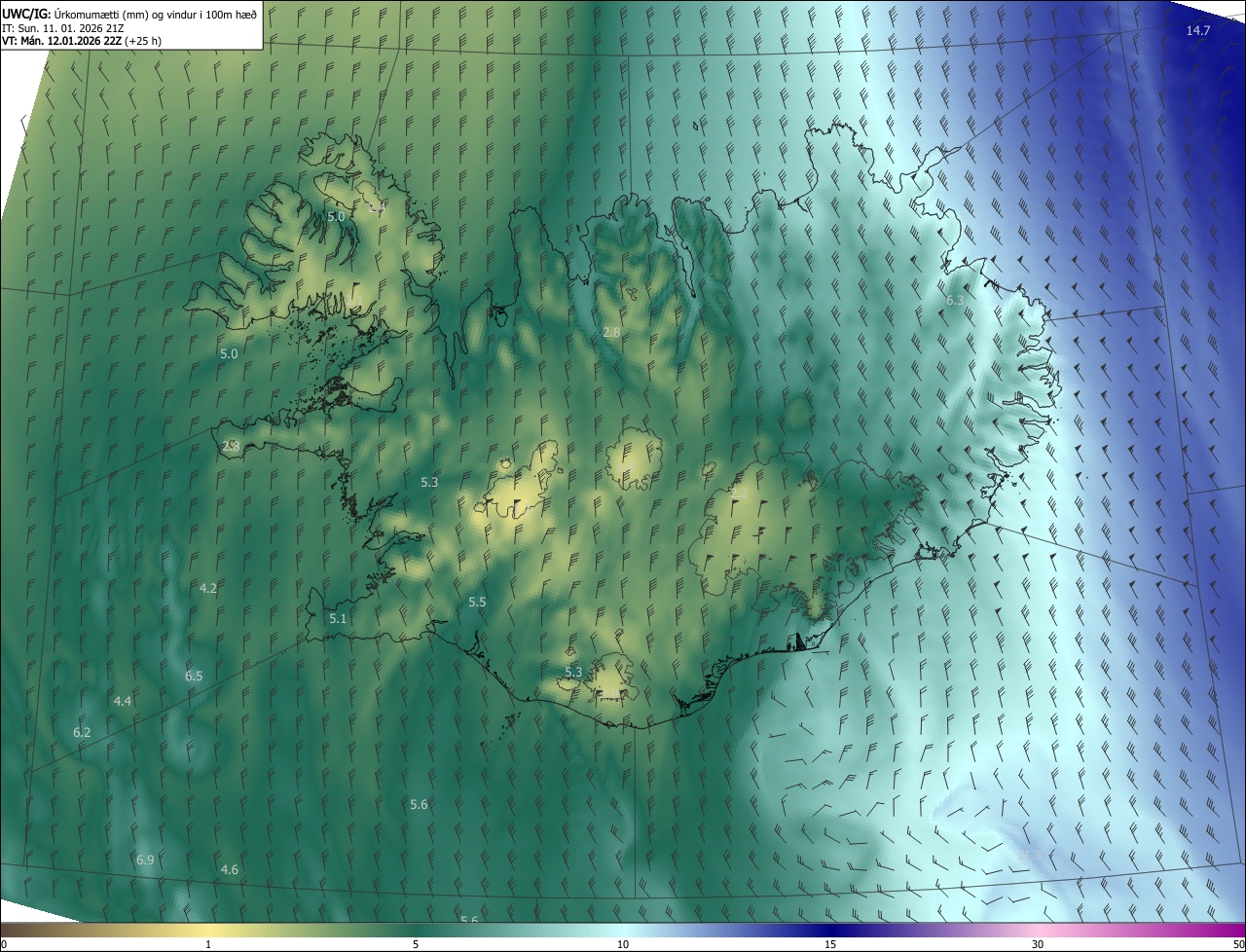Click the 0 tick on color scale

pos(4,944)
